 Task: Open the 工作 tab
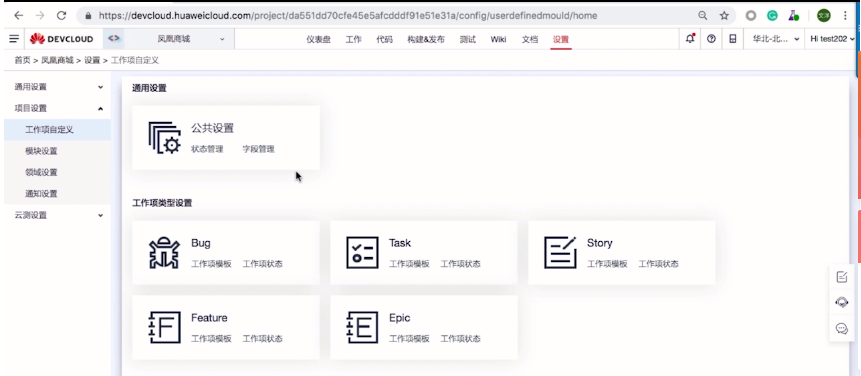coord(354,39)
